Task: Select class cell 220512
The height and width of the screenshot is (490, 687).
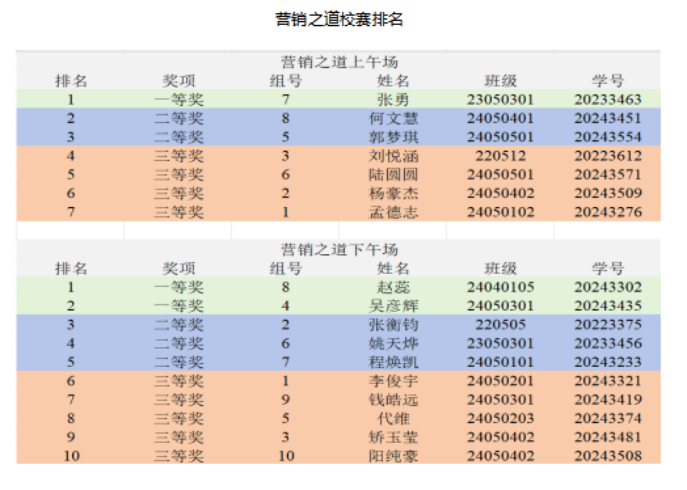Action: [x=501, y=155]
